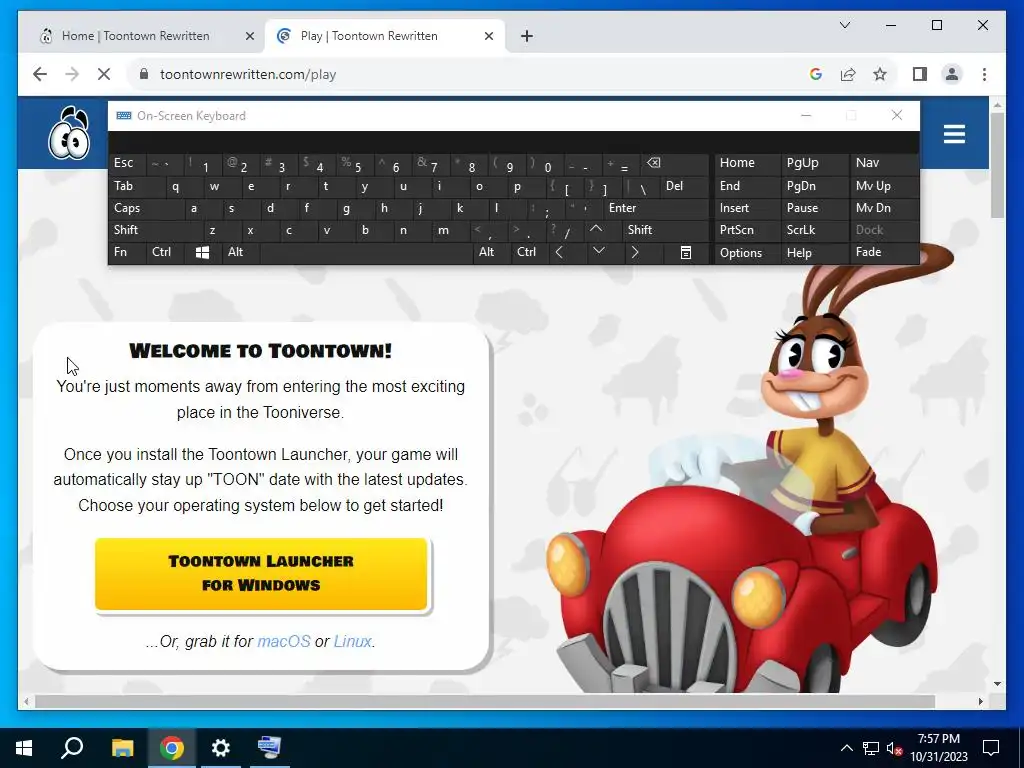Click the Backspace key on On-Screen Keyboard
The image size is (1024, 768).
[x=675, y=164]
